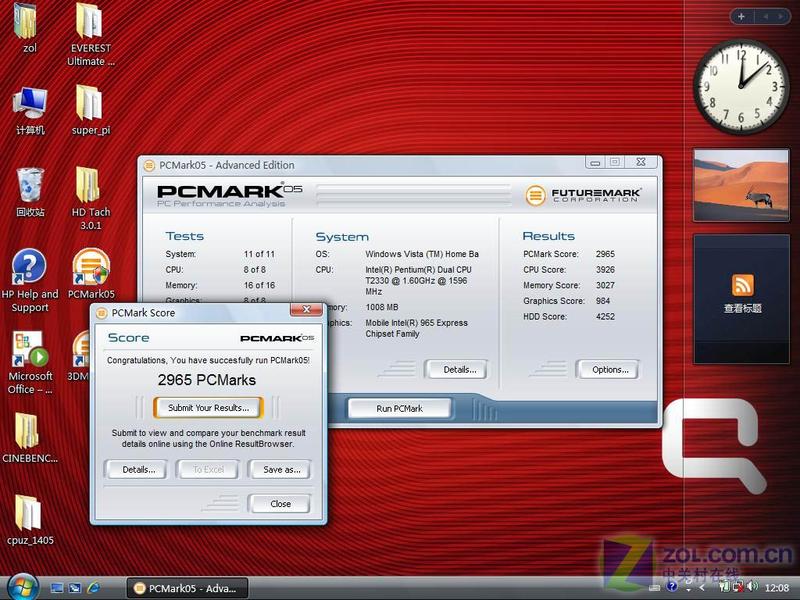Minimize the PCMark05 main window
This screenshot has height=600, width=800.
coord(595,163)
